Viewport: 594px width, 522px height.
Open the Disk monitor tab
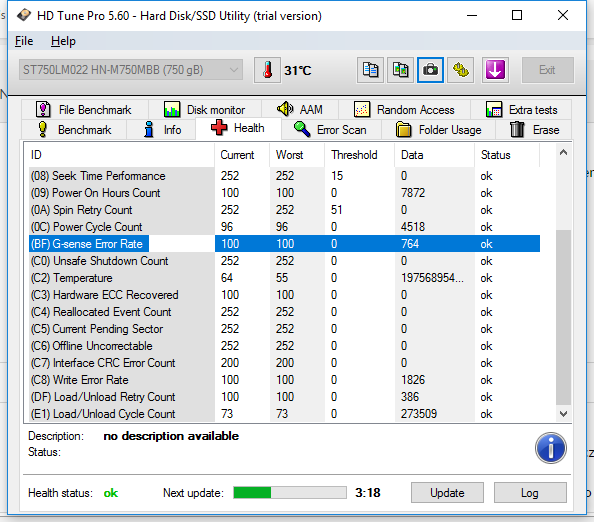click(205, 110)
